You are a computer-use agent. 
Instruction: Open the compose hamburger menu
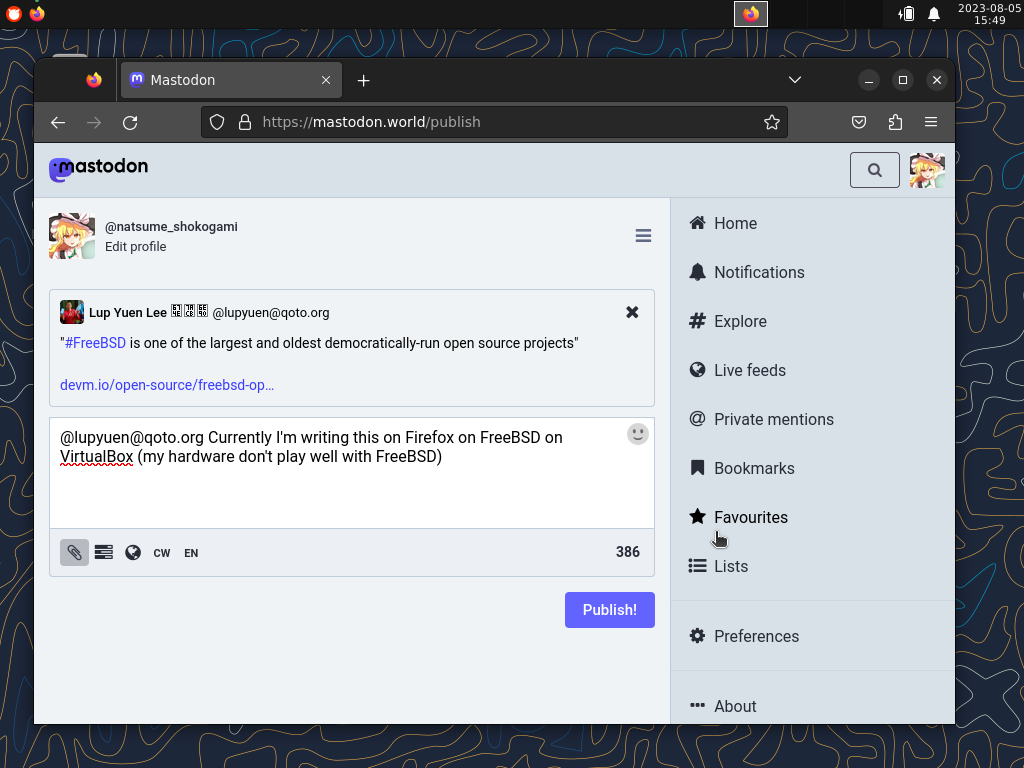click(x=643, y=236)
